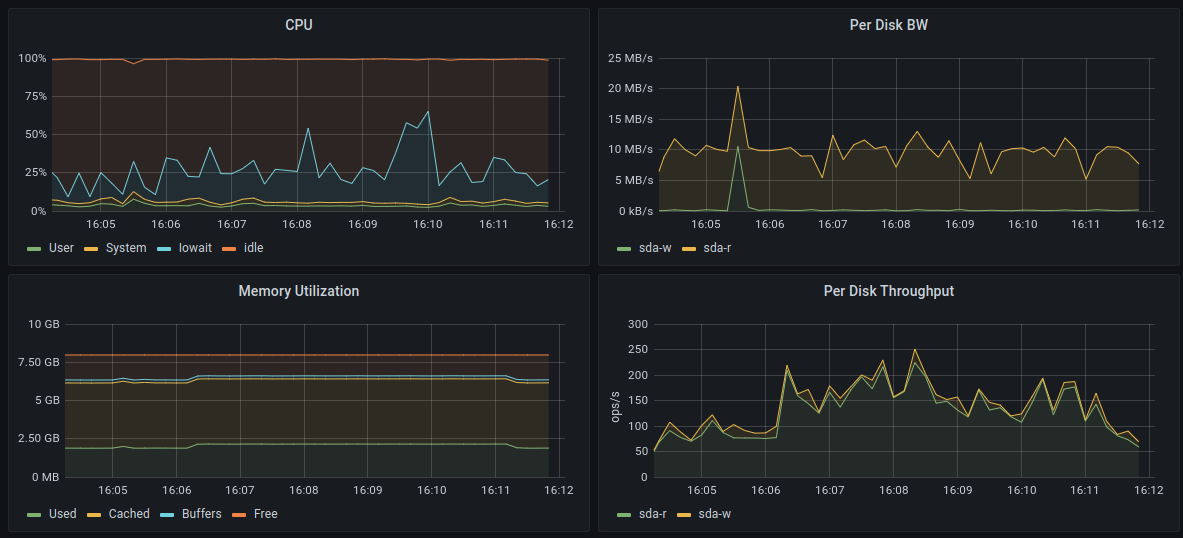Click sda-w color swatch in Throughput legend
Screen dimensions: 1183x538
685,515
